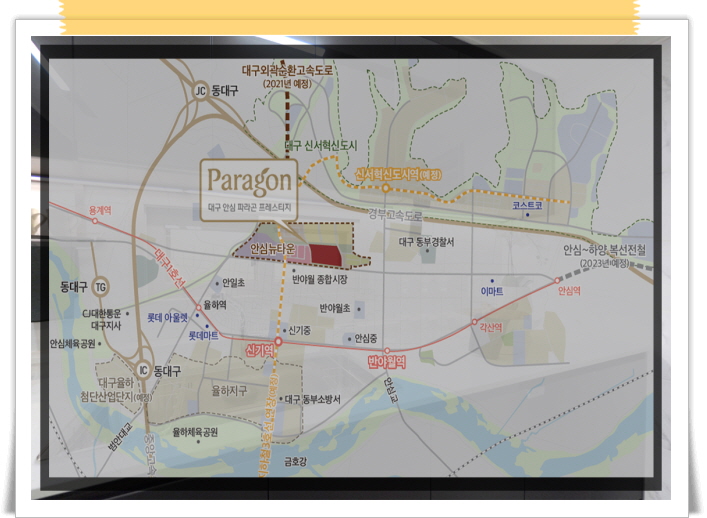Click the red Paragon site block
707x518 pixels.
326,255
